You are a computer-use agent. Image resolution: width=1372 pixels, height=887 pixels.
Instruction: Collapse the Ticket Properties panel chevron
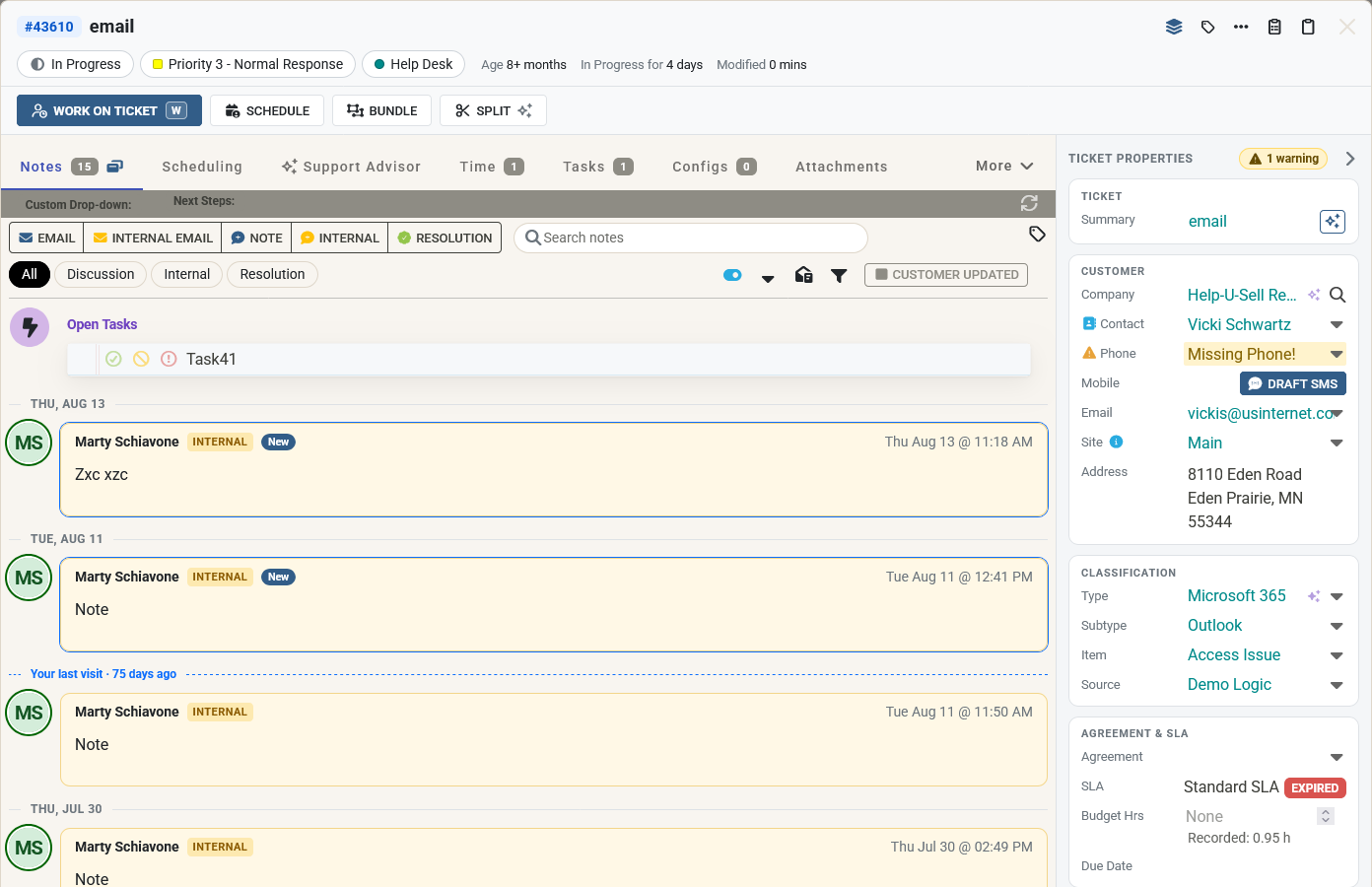click(1350, 159)
